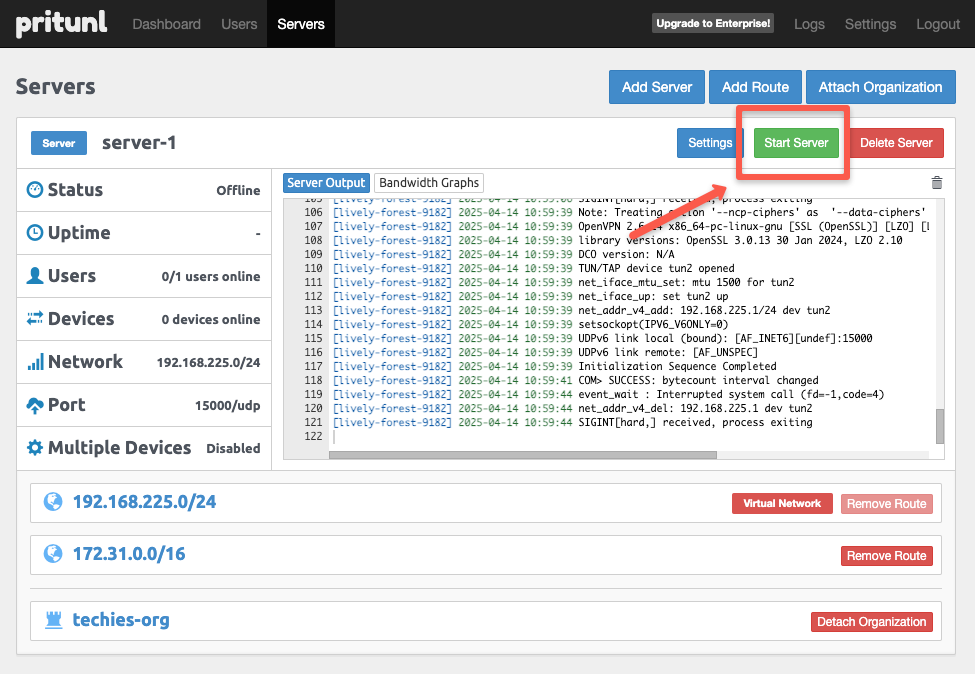This screenshot has height=674, width=975.
Task: Switch to the Bandwidth Graphs tab
Action: click(429, 183)
